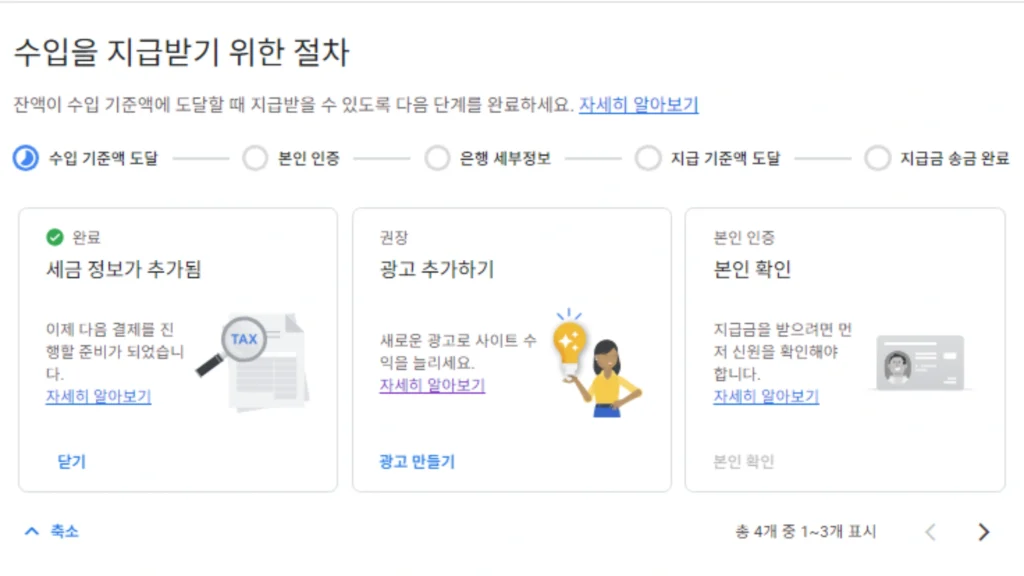Click 닫기 in the tax information card
Image resolution: width=1024 pixels, height=576 pixels.
pyautogui.click(x=71, y=461)
